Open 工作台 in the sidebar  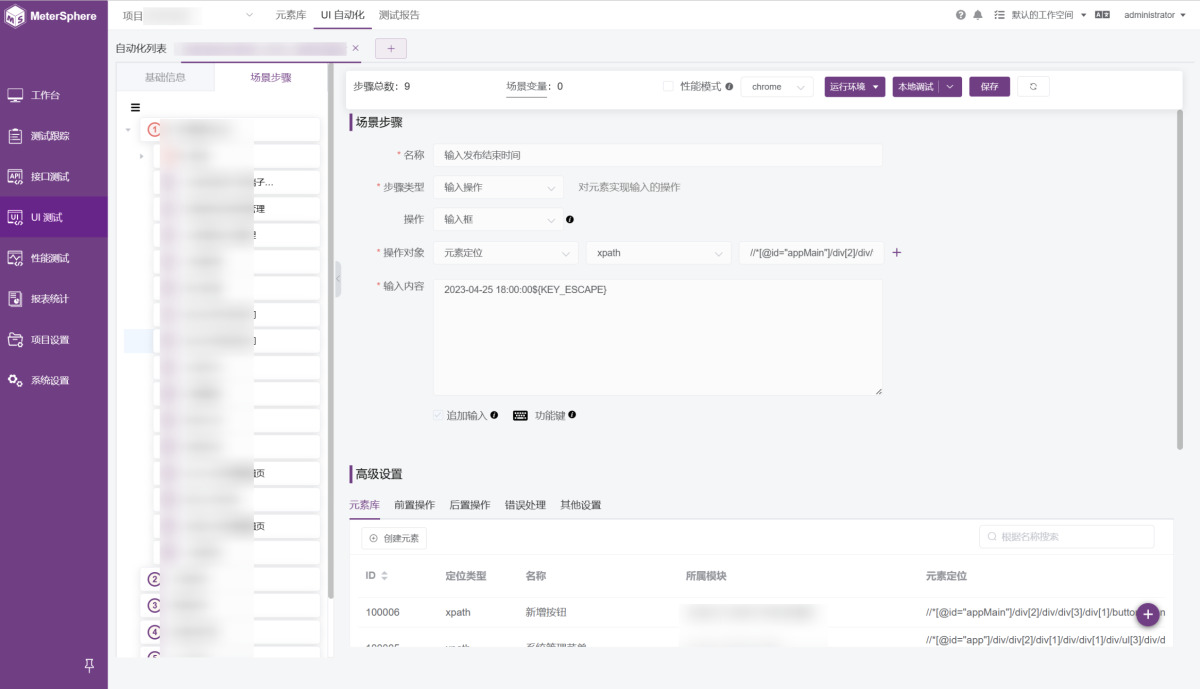click(54, 95)
